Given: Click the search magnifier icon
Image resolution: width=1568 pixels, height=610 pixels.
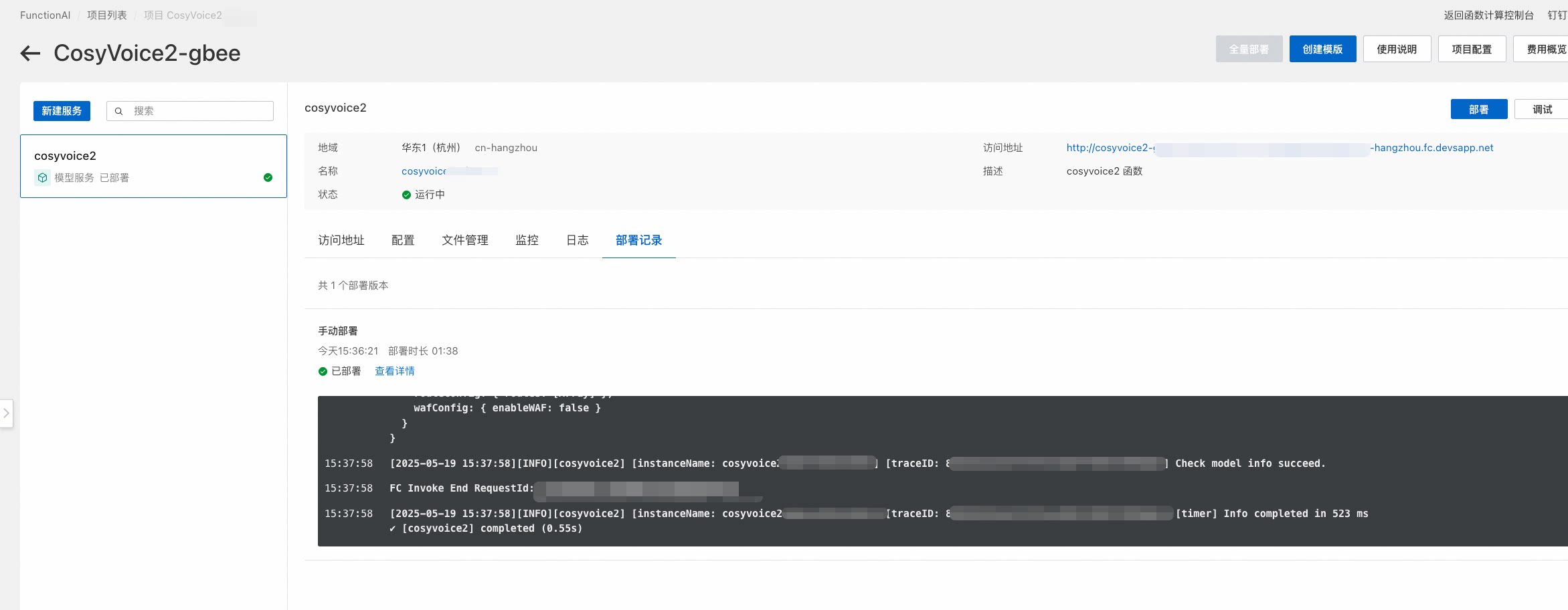Looking at the screenshot, I should pos(118,111).
